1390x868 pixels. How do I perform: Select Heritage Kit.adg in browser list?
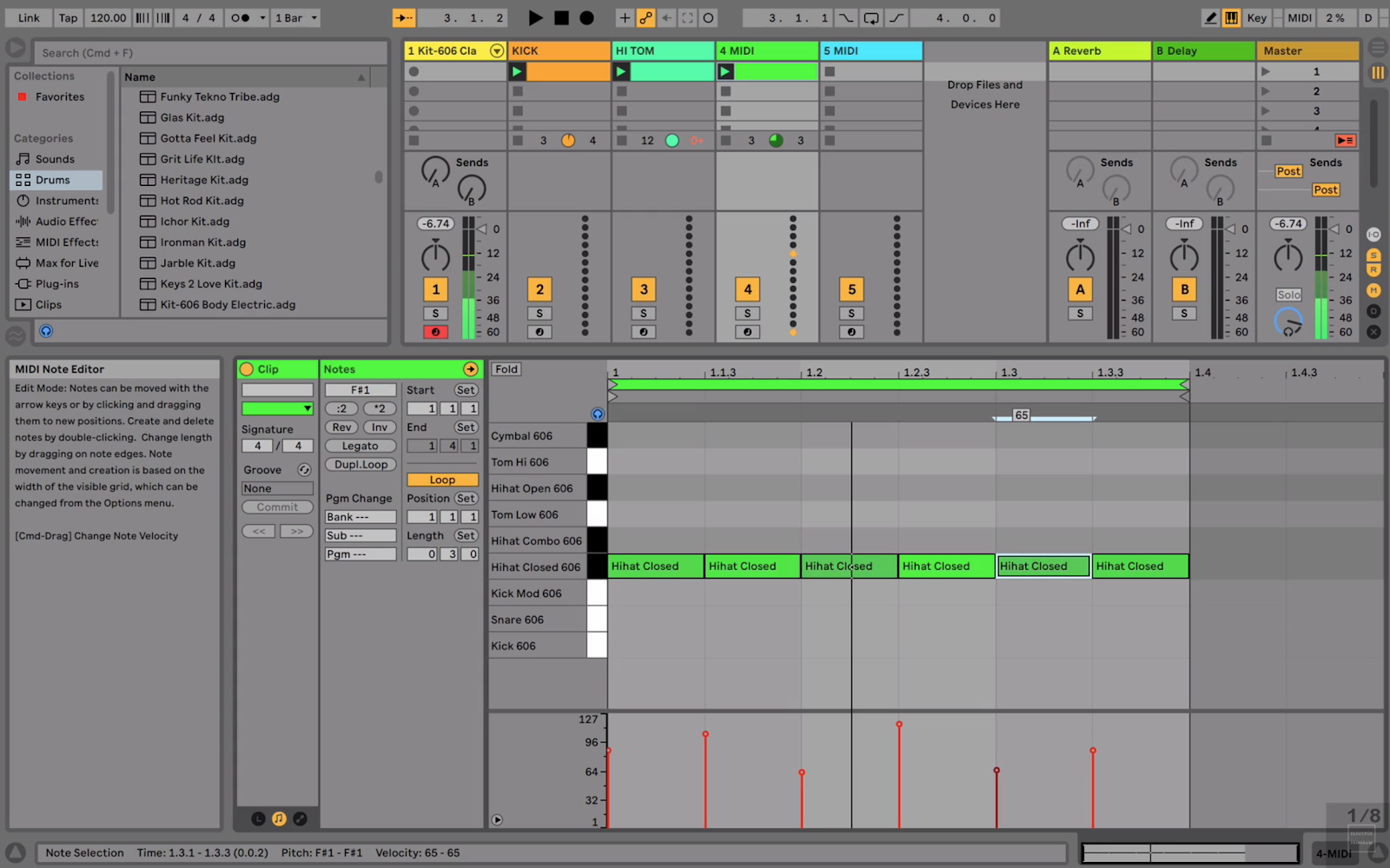[x=204, y=180]
